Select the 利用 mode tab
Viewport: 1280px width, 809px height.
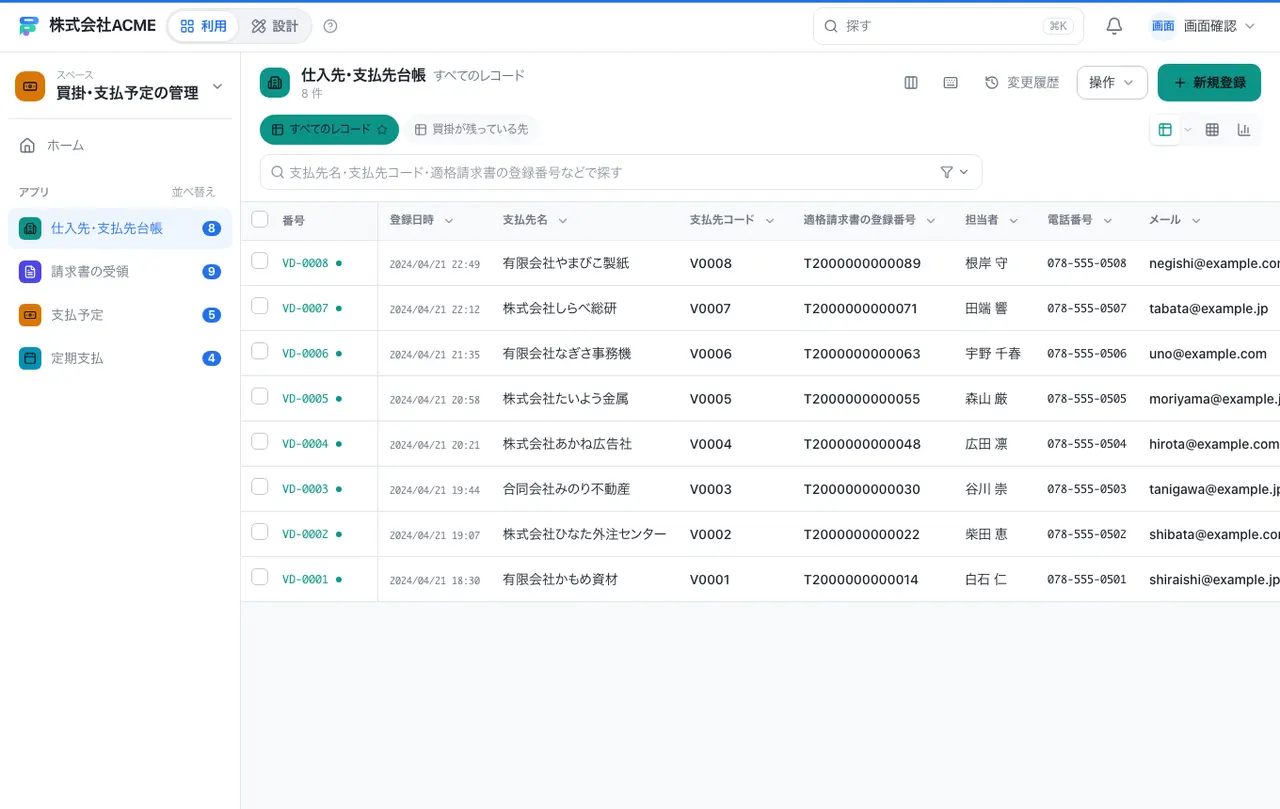[204, 26]
